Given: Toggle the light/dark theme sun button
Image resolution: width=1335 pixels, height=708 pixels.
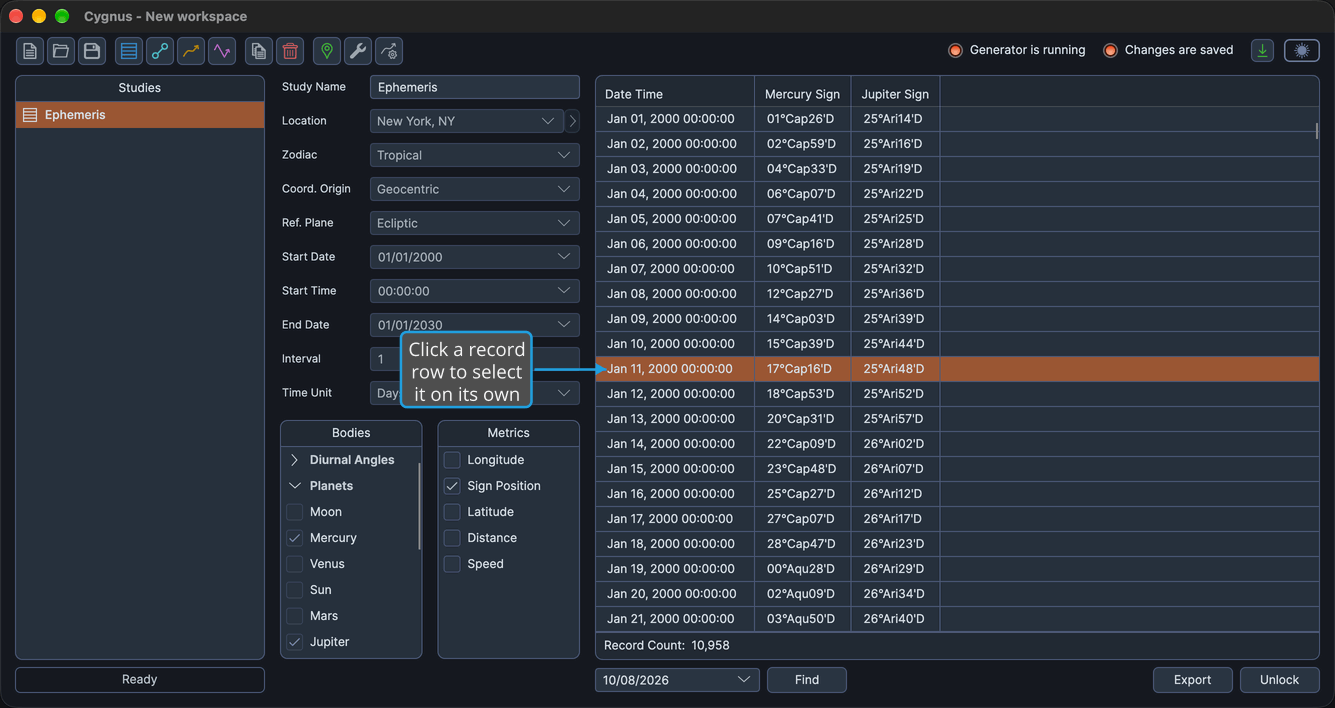Looking at the screenshot, I should (x=1302, y=51).
